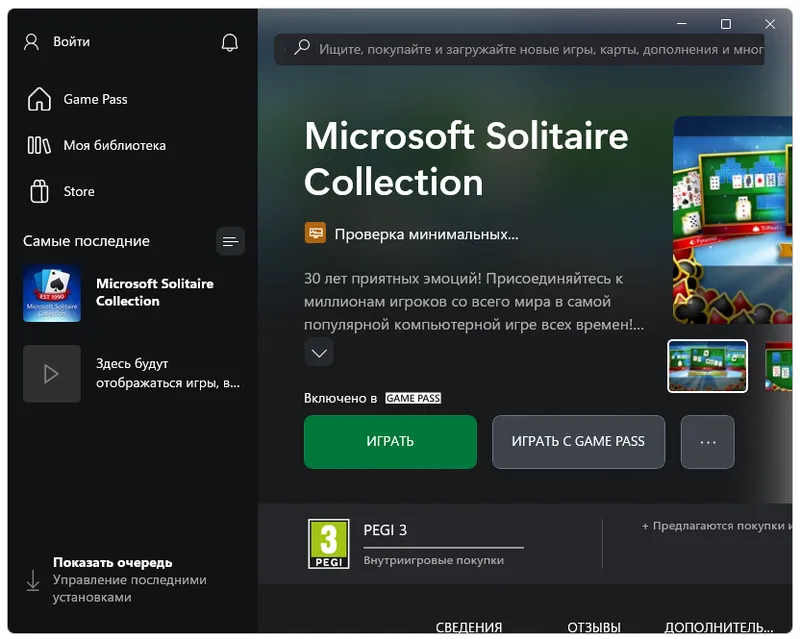
Task: Click the magnifier icon in search bar
Action: (302, 47)
